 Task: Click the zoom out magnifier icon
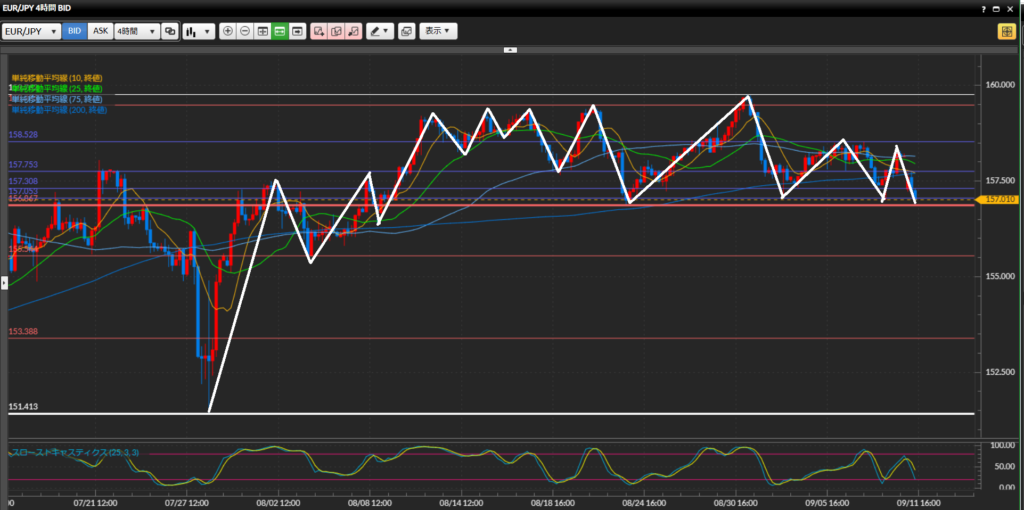[x=245, y=31]
